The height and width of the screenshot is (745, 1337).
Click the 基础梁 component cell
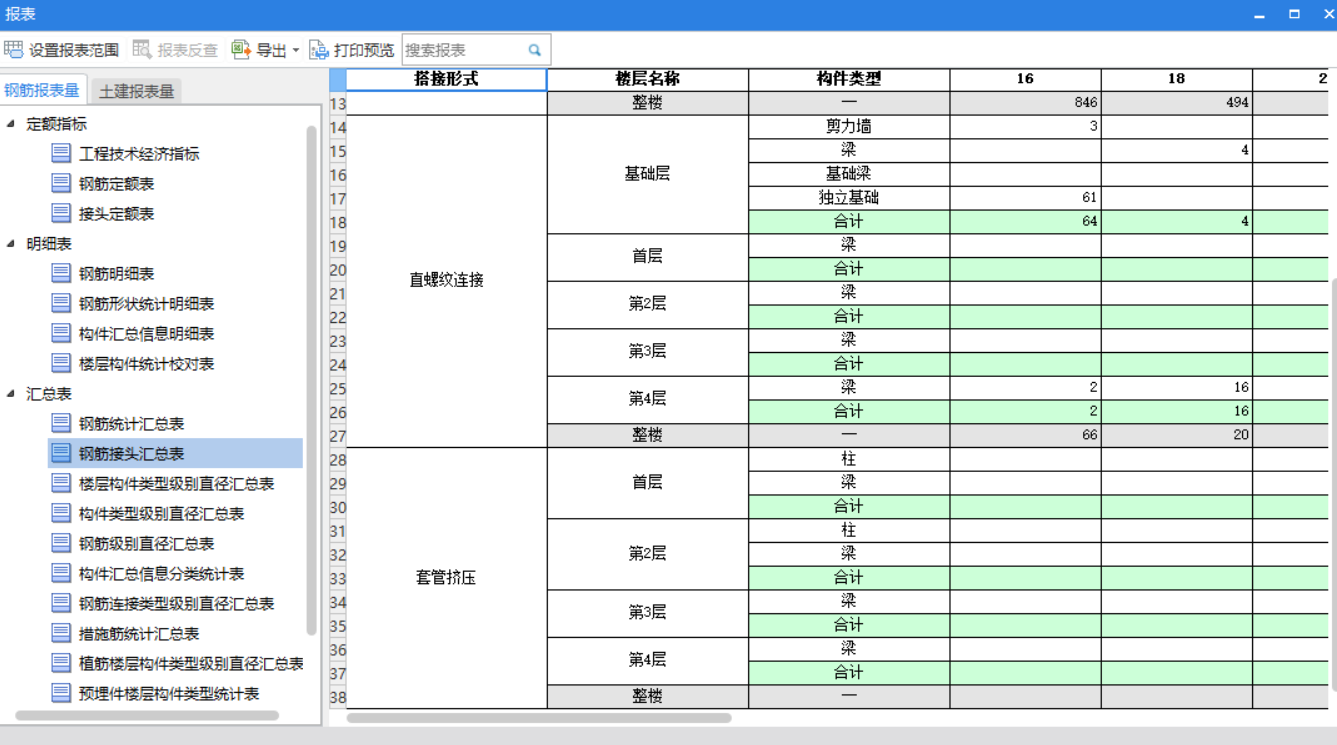click(x=849, y=174)
